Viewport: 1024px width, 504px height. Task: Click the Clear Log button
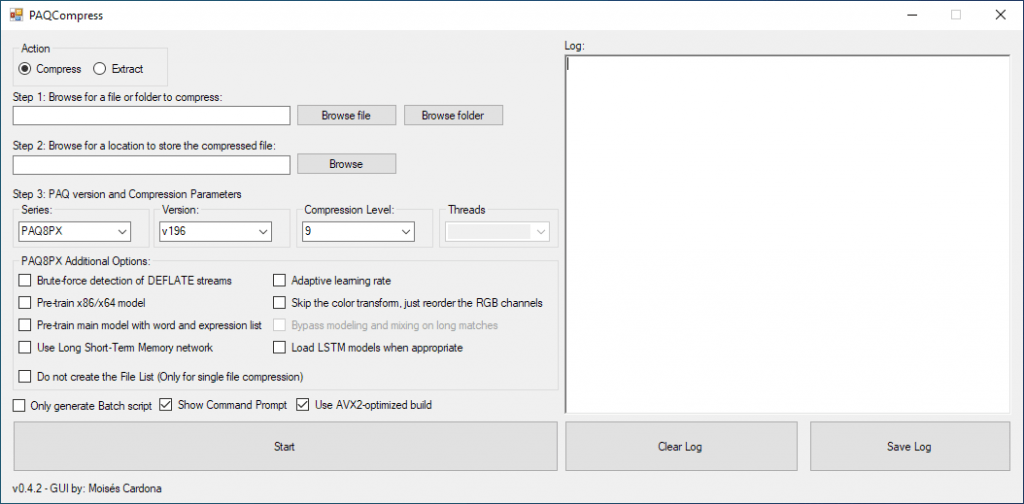(681, 447)
